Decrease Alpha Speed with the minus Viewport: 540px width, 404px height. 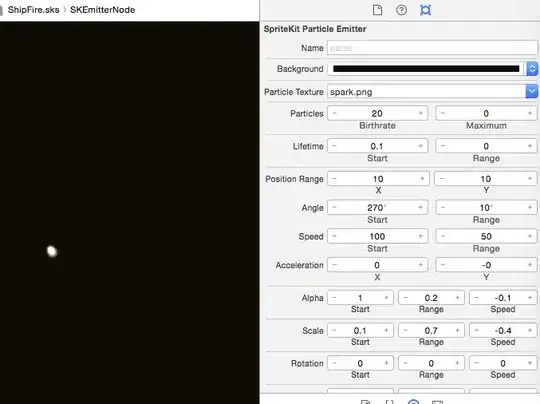(476, 298)
